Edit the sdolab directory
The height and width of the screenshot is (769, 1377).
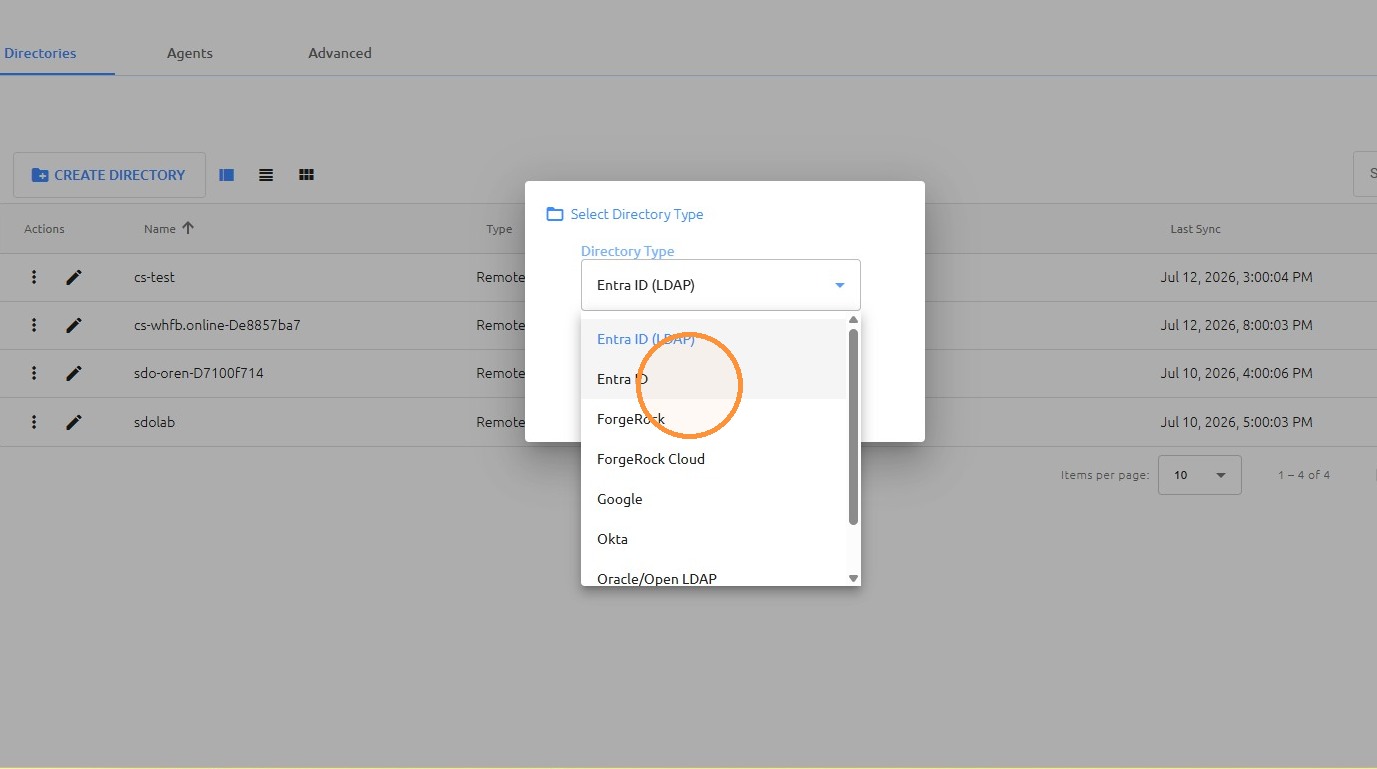coord(74,422)
